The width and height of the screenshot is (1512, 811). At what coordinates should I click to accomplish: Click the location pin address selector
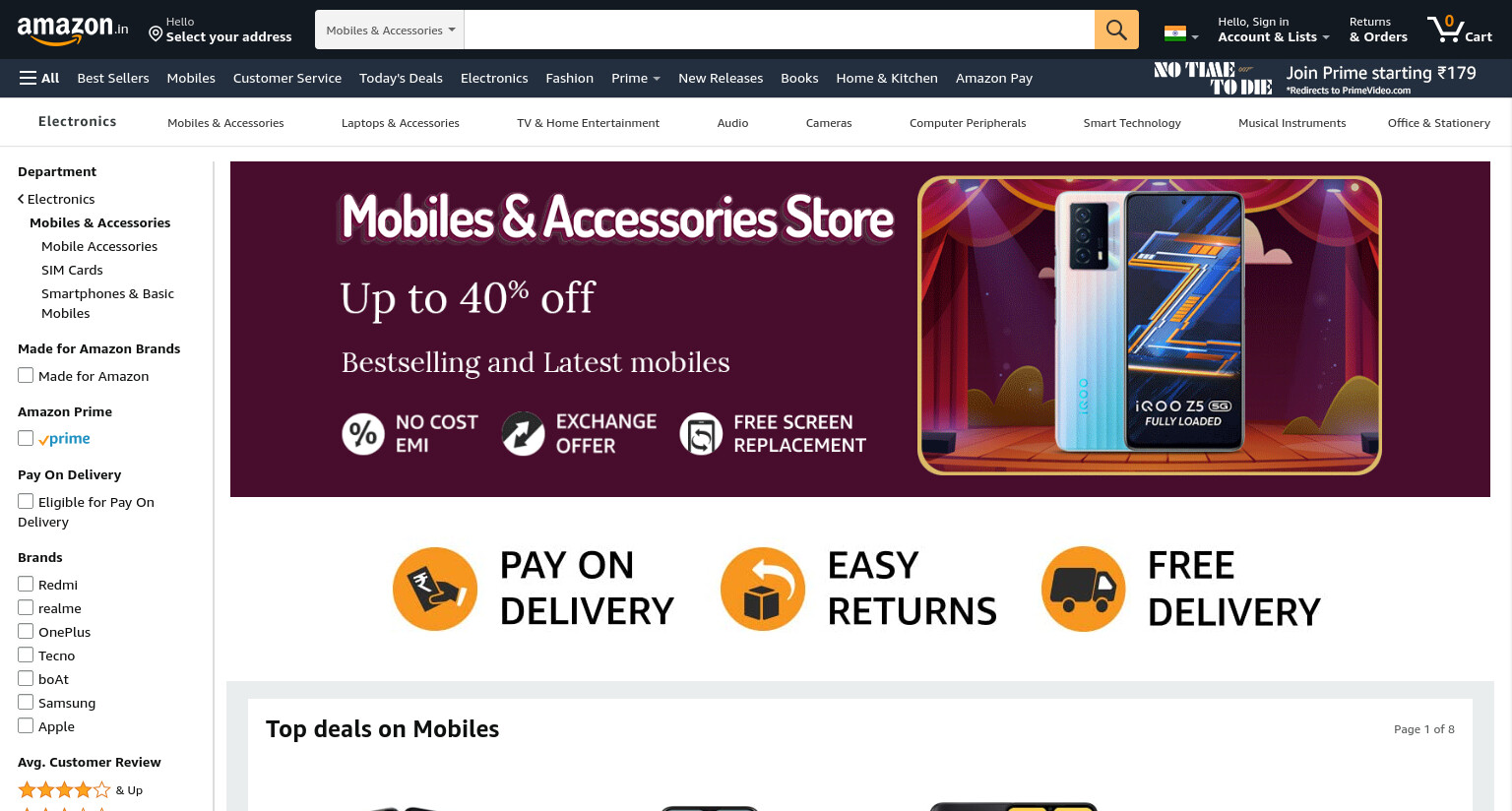220,30
